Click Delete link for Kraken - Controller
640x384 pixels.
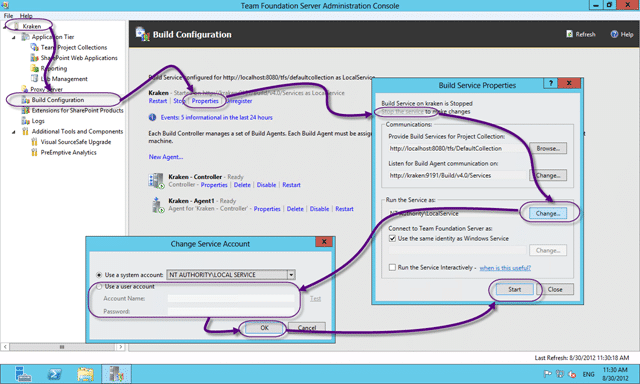[242, 185]
